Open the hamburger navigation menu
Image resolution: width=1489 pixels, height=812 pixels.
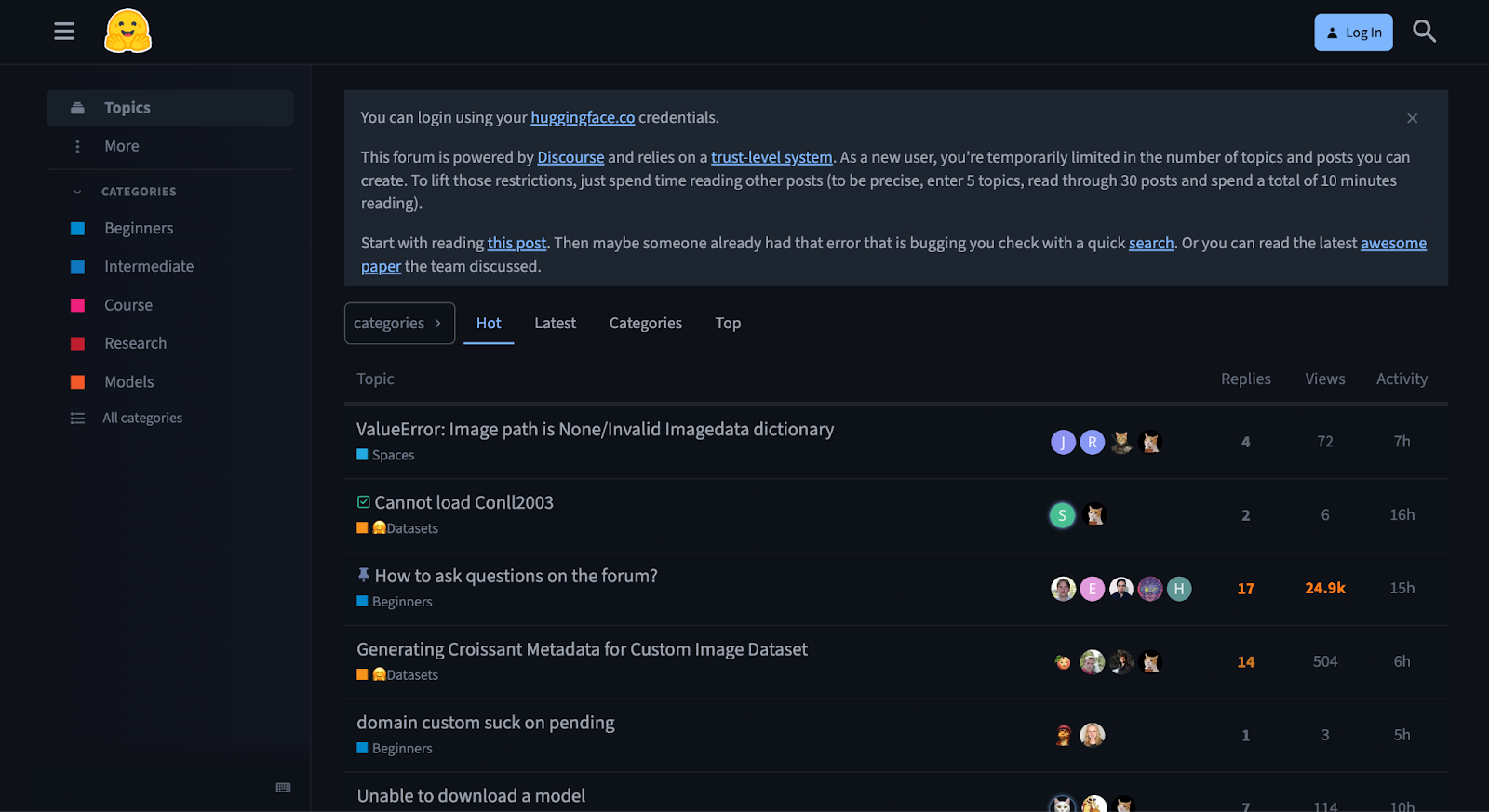pyautogui.click(x=63, y=31)
